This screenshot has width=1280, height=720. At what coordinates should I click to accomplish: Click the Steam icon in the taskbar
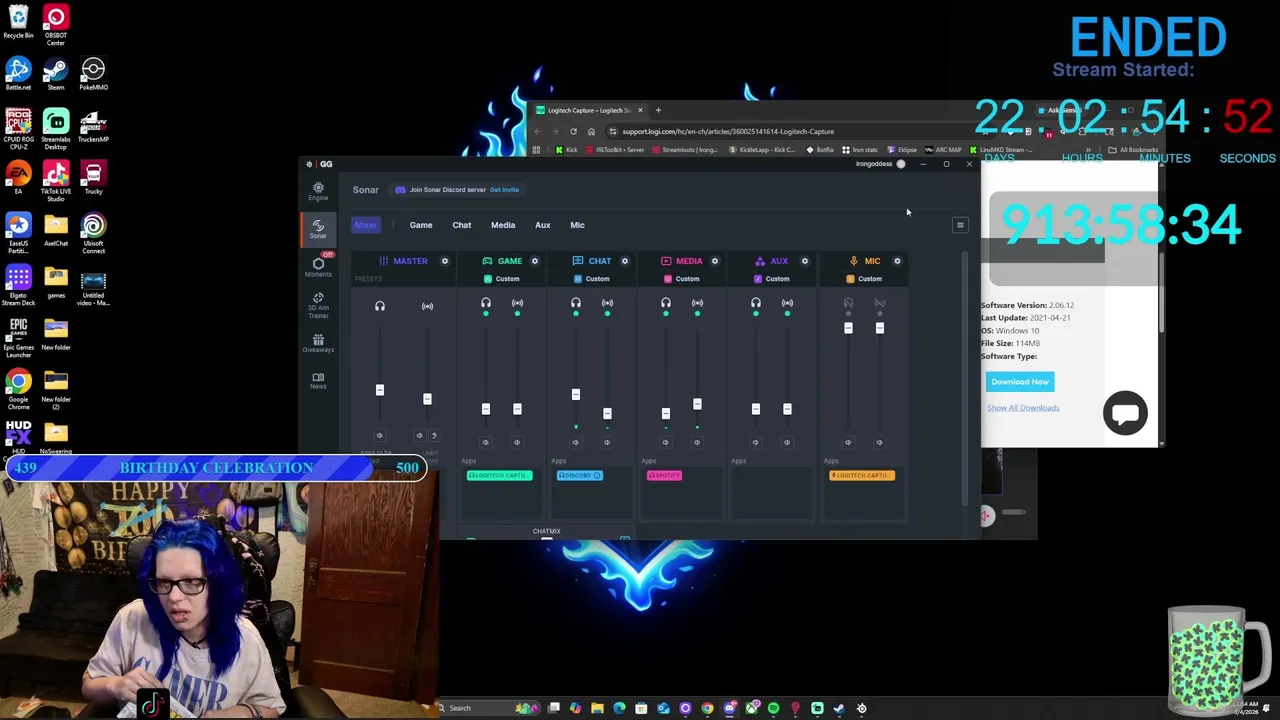pos(839,708)
